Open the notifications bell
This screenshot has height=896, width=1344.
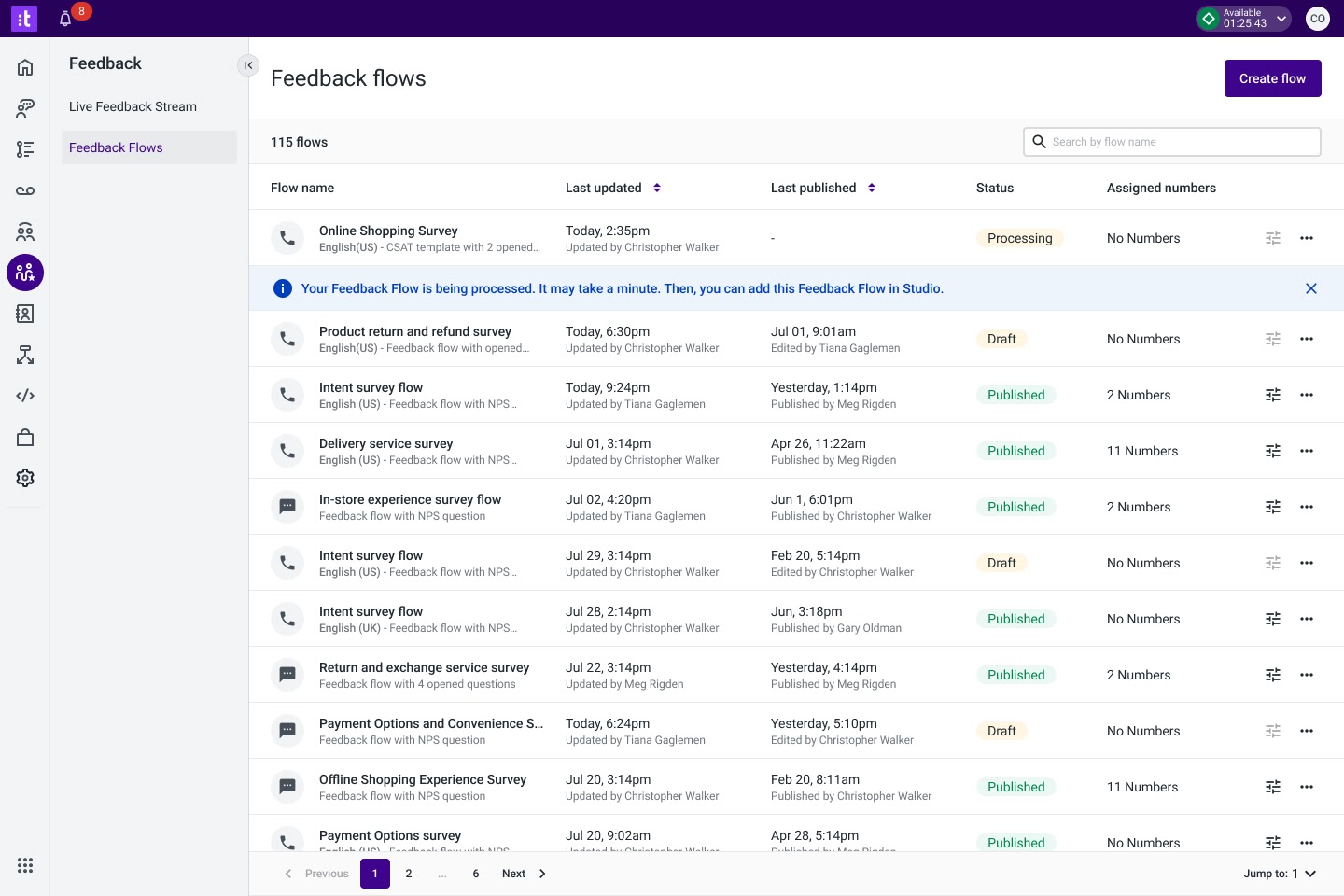coord(65,19)
